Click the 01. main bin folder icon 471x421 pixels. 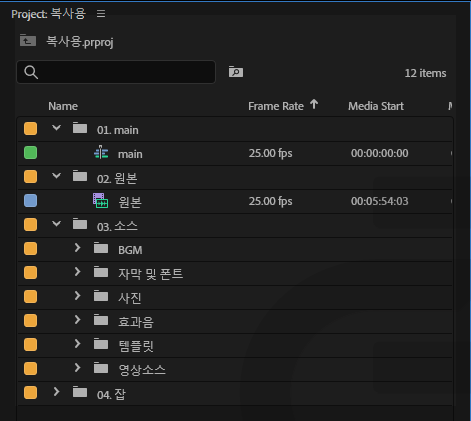tap(80, 128)
